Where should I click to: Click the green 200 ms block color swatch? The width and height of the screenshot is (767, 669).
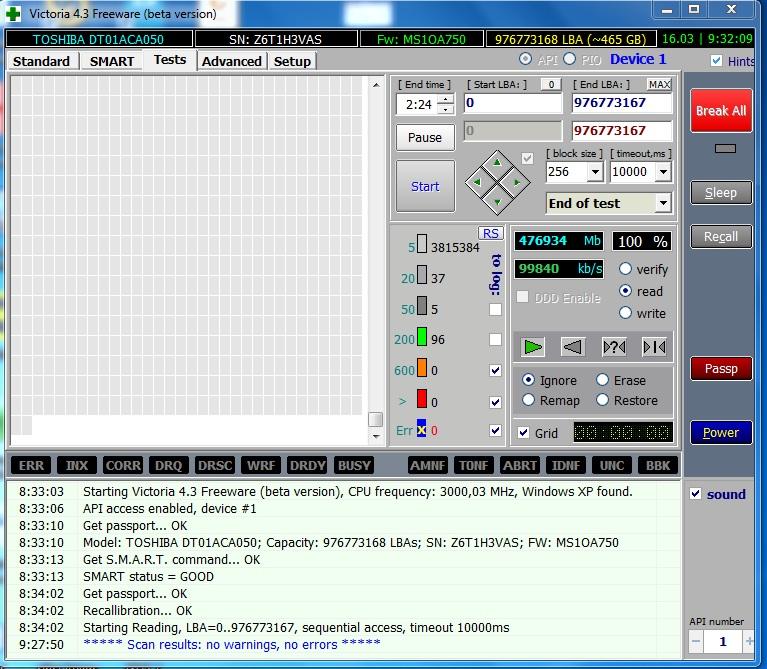[x=422, y=337]
